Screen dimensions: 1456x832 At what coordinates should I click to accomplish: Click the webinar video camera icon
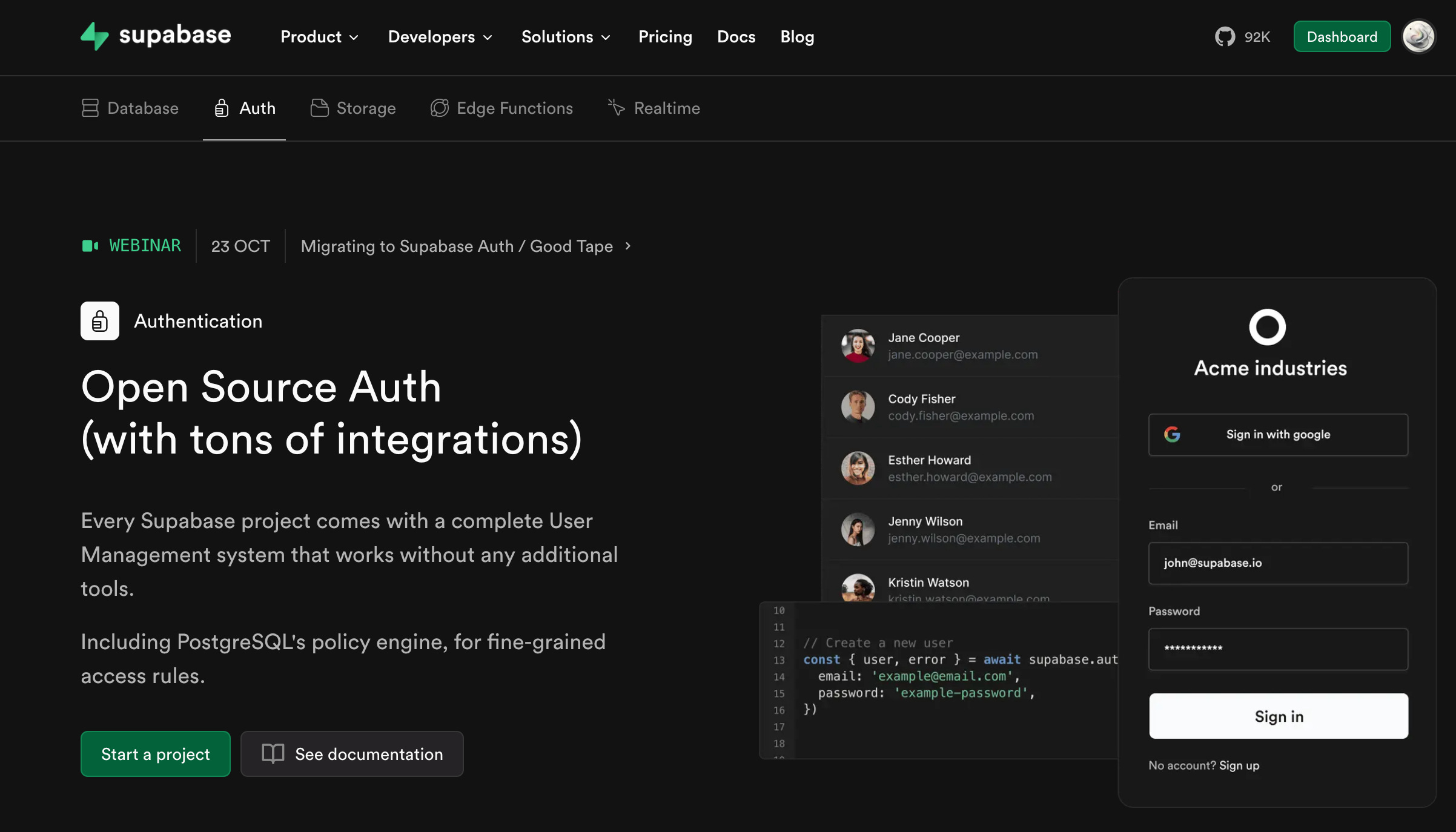[90, 246]
